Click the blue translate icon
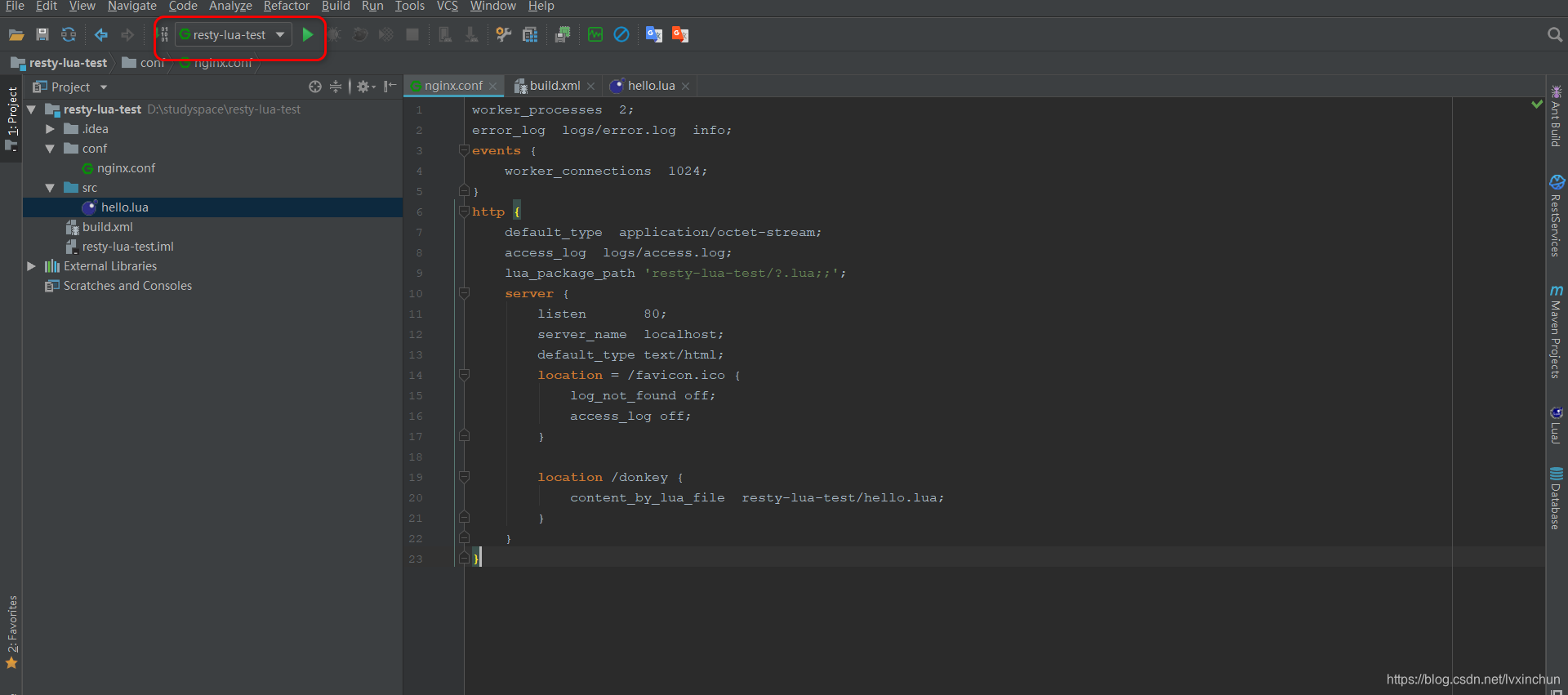Screen dimensions: 1568x695 point(654,34)
